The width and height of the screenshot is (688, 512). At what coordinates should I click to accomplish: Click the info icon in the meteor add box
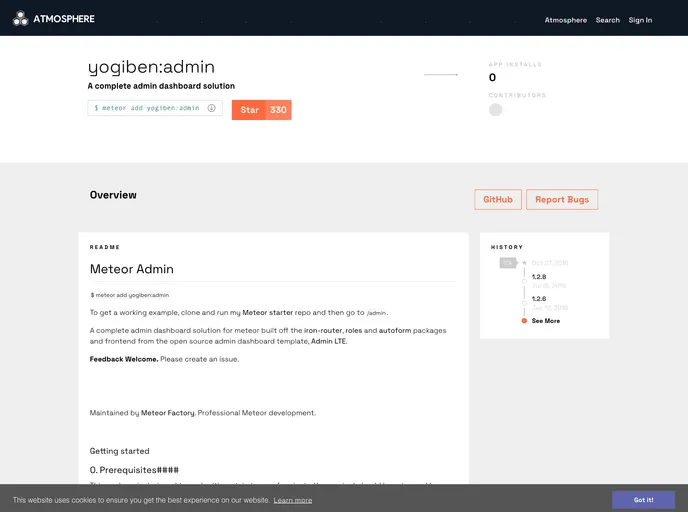coord(211,108)
